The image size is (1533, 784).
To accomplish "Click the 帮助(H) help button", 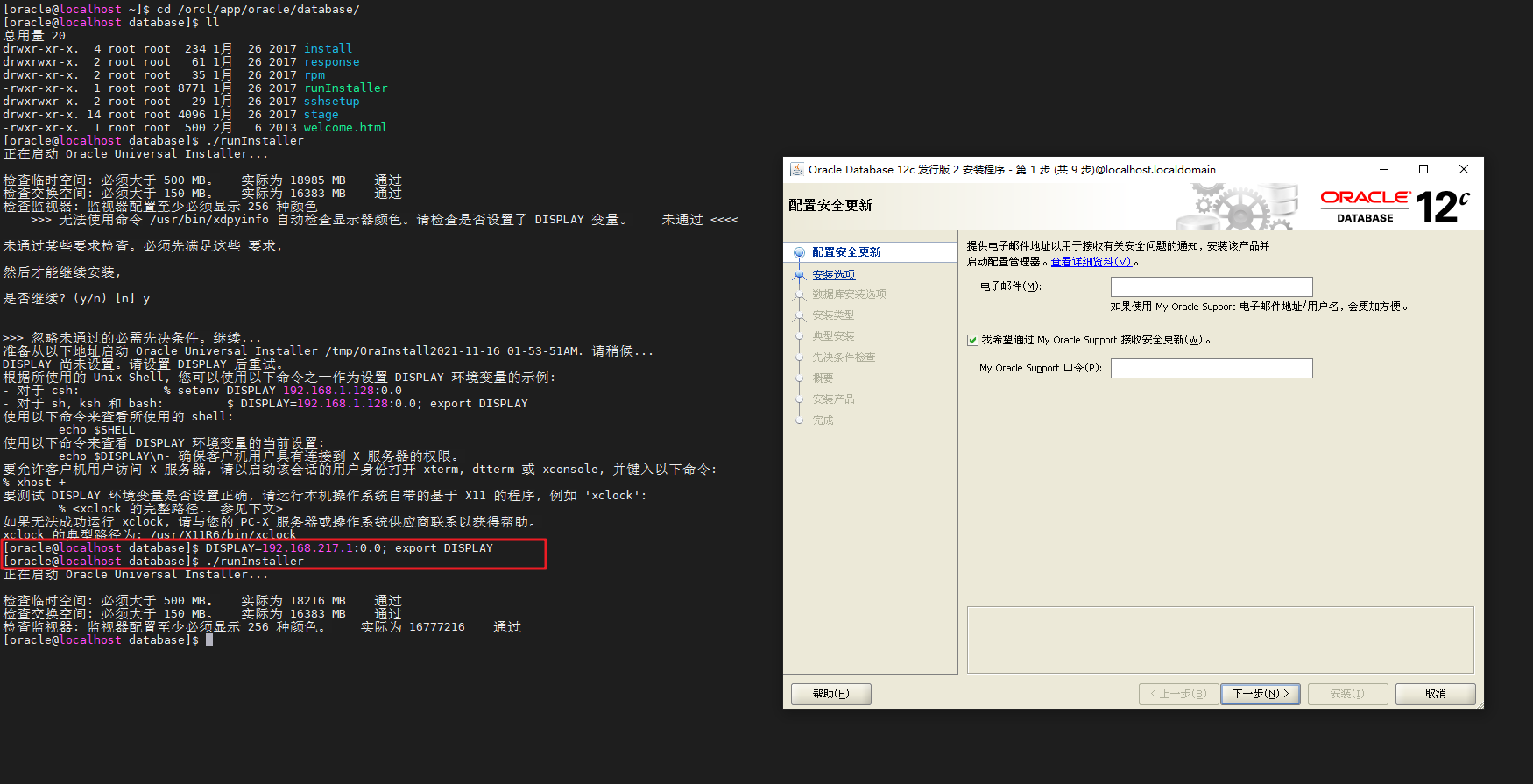I will pos(830,694).
